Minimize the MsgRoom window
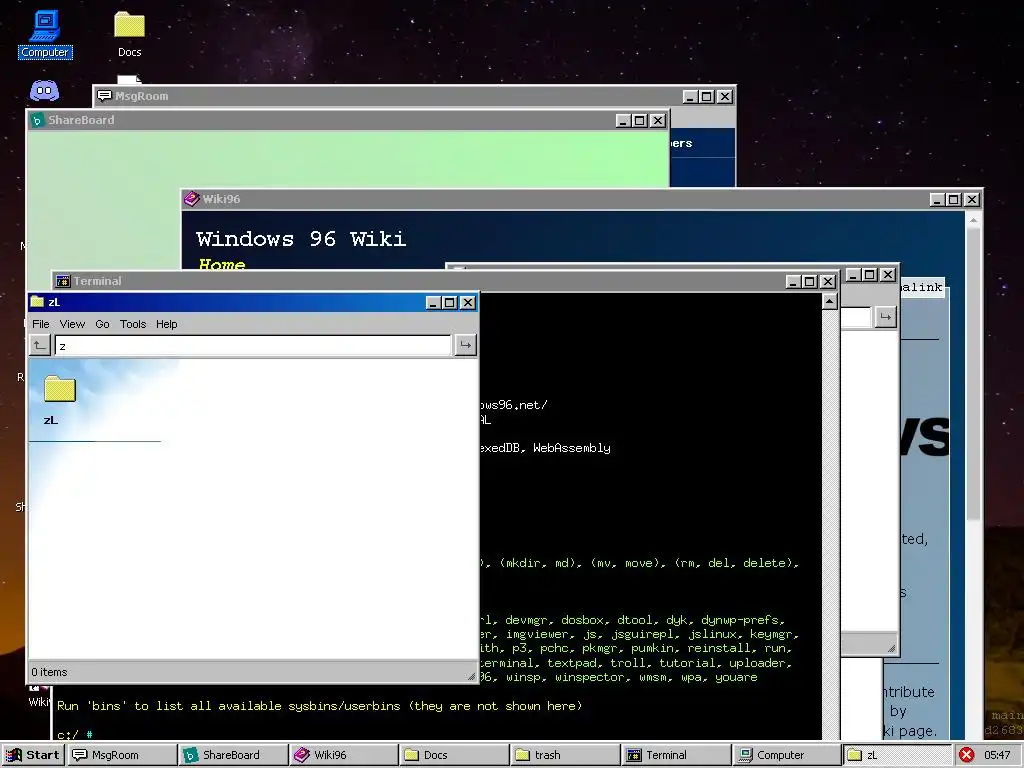 [x=690, y=96]
